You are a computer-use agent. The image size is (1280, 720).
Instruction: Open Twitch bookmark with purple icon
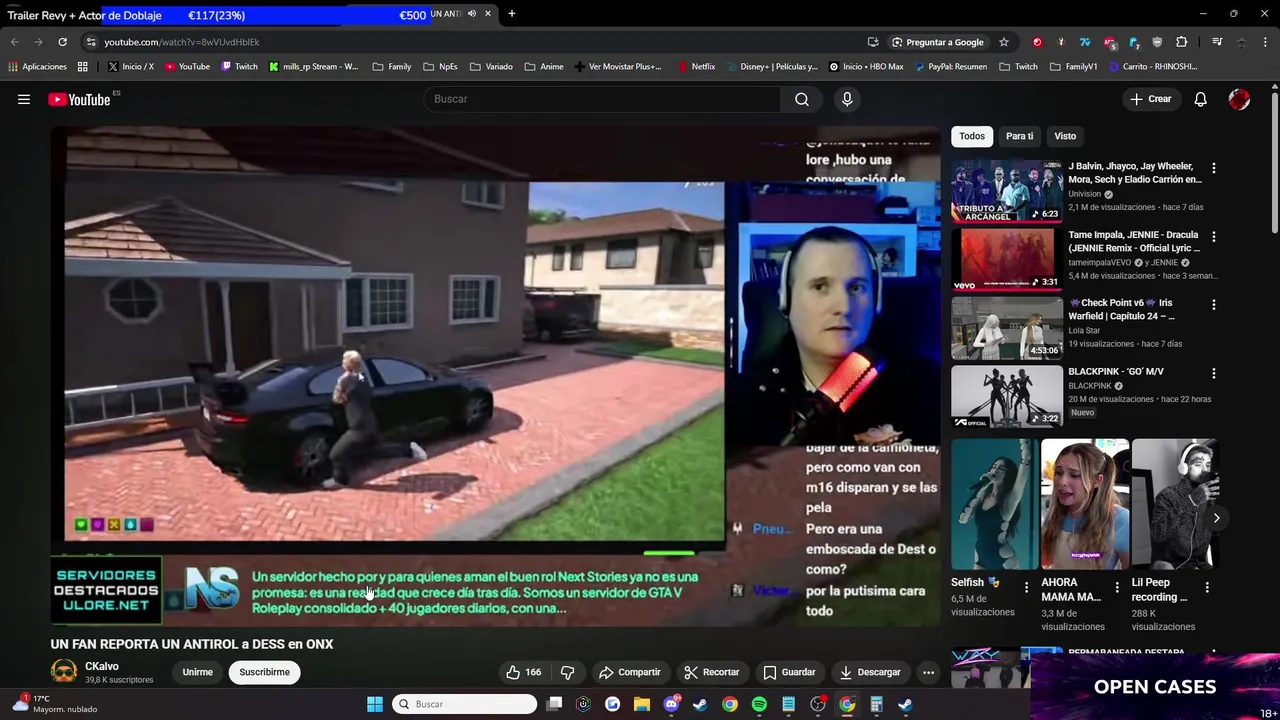coord(239,67)
